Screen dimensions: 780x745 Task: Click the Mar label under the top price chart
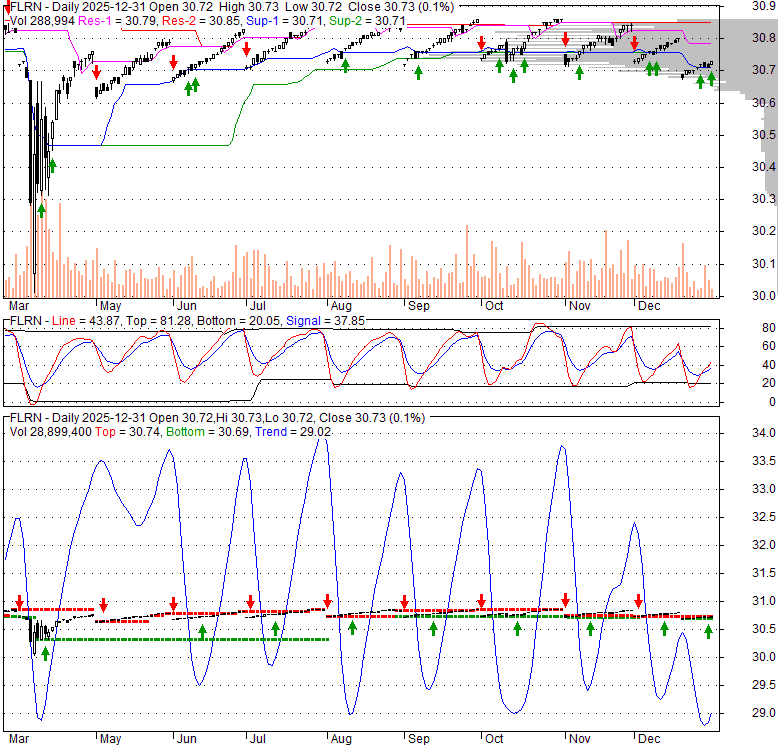click(18, 305)
